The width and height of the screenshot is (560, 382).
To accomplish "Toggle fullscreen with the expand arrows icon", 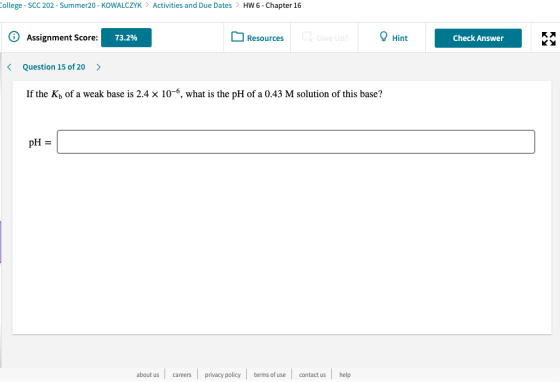I will tap(548, 39).
